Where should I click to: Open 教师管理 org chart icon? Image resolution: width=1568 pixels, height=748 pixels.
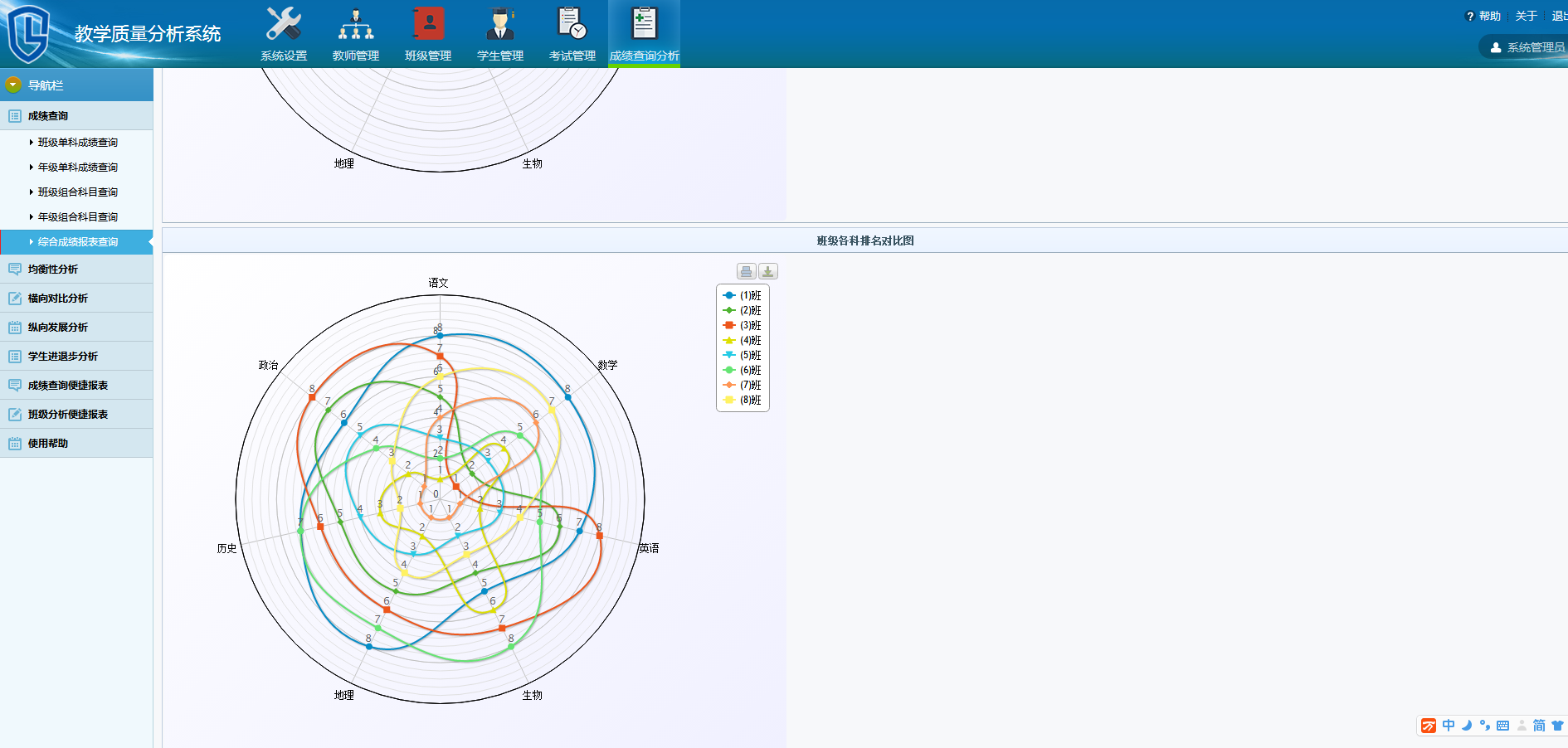click(356, 24)
